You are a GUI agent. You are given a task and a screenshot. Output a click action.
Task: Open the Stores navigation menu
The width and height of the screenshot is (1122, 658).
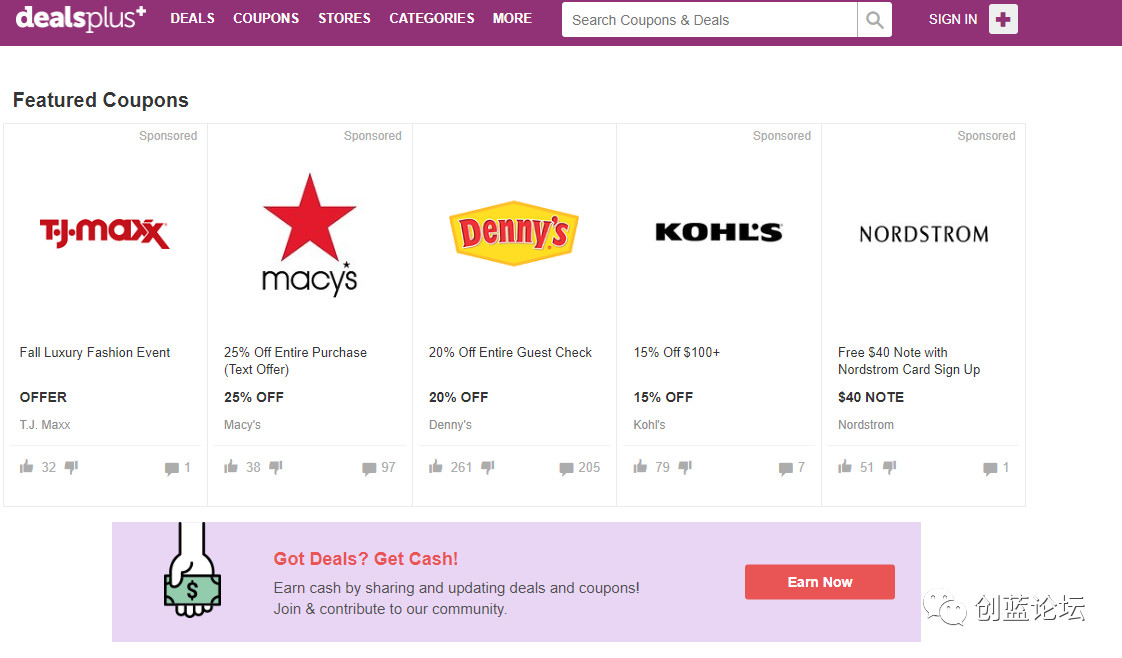[x=344, y=18]
